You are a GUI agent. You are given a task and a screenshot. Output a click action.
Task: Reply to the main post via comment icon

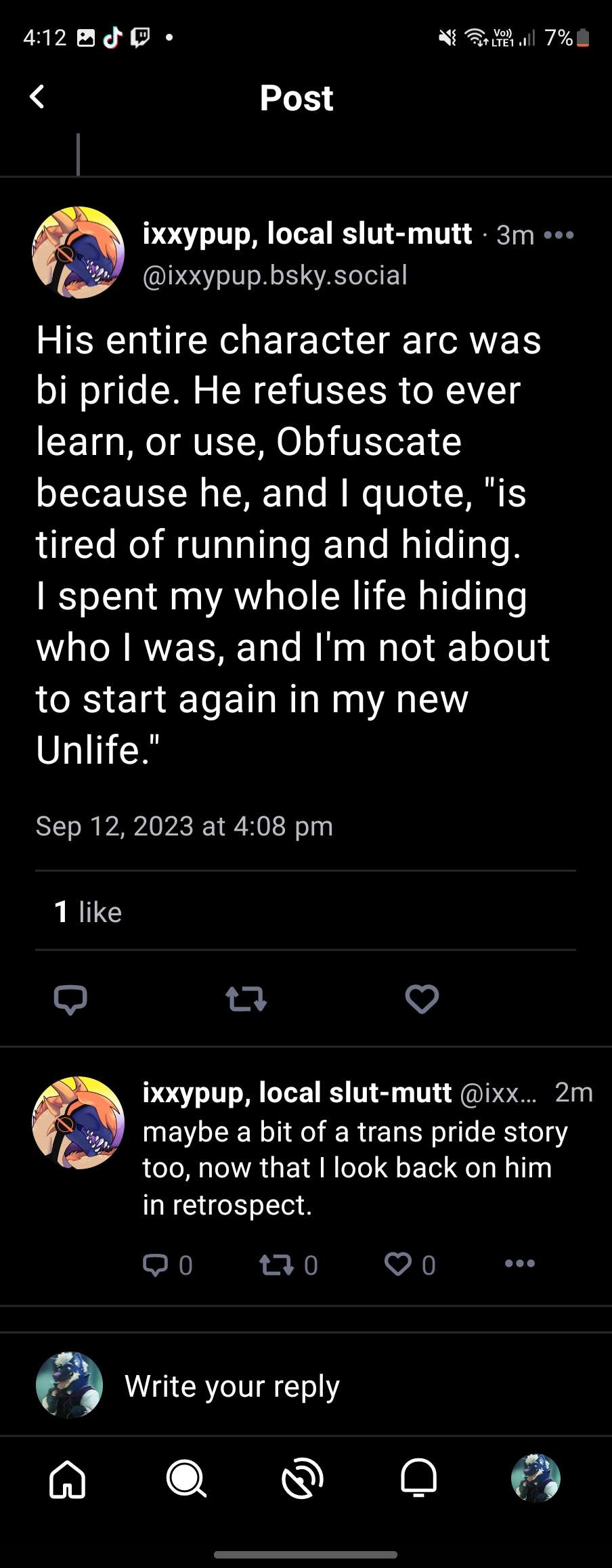click(x=70, y=999)
